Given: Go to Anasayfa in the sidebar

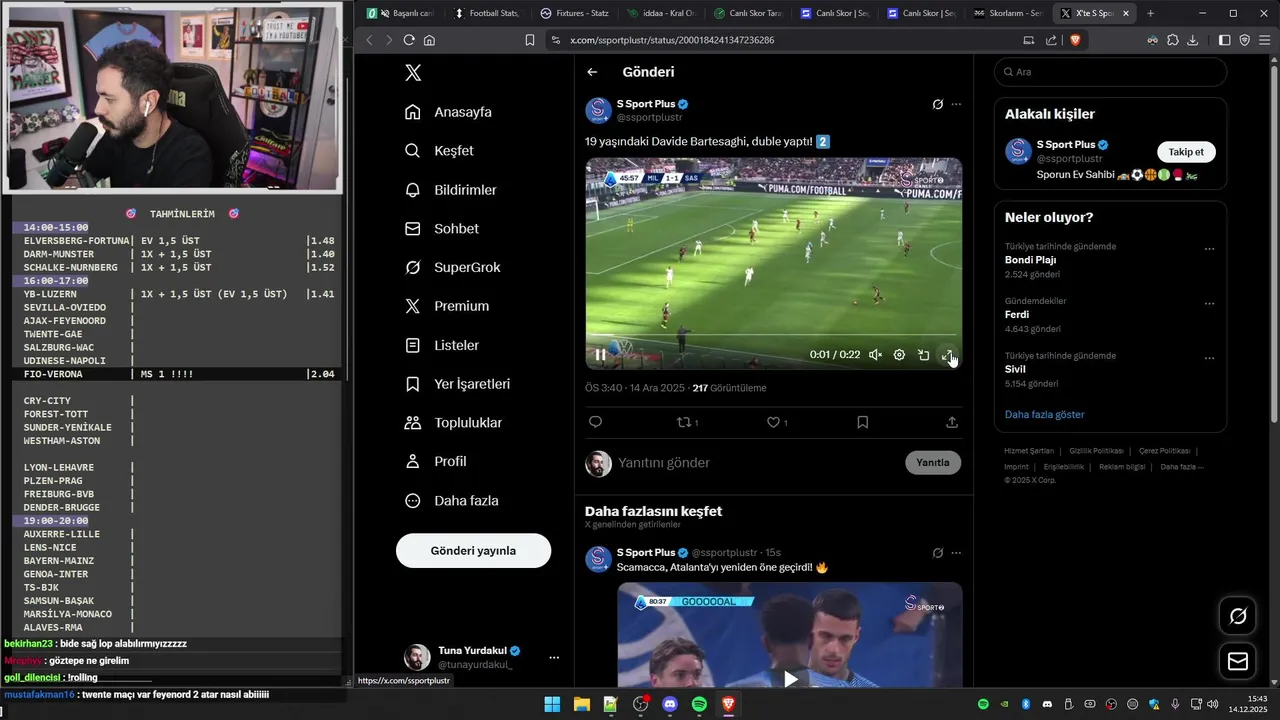Looking at the screenshot, I should [448, 112].
